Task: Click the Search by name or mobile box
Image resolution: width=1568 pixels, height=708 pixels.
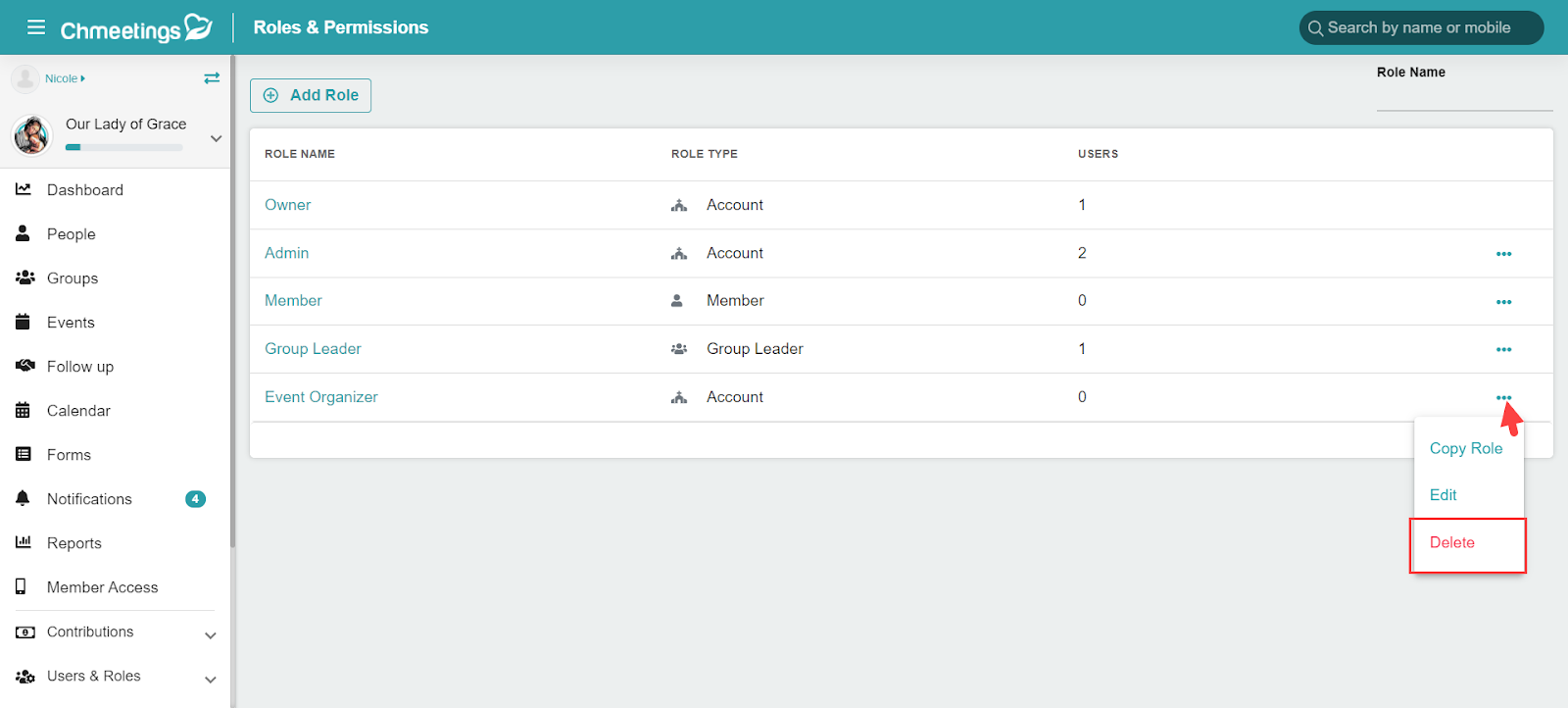Action: [x=1421, y=27]
